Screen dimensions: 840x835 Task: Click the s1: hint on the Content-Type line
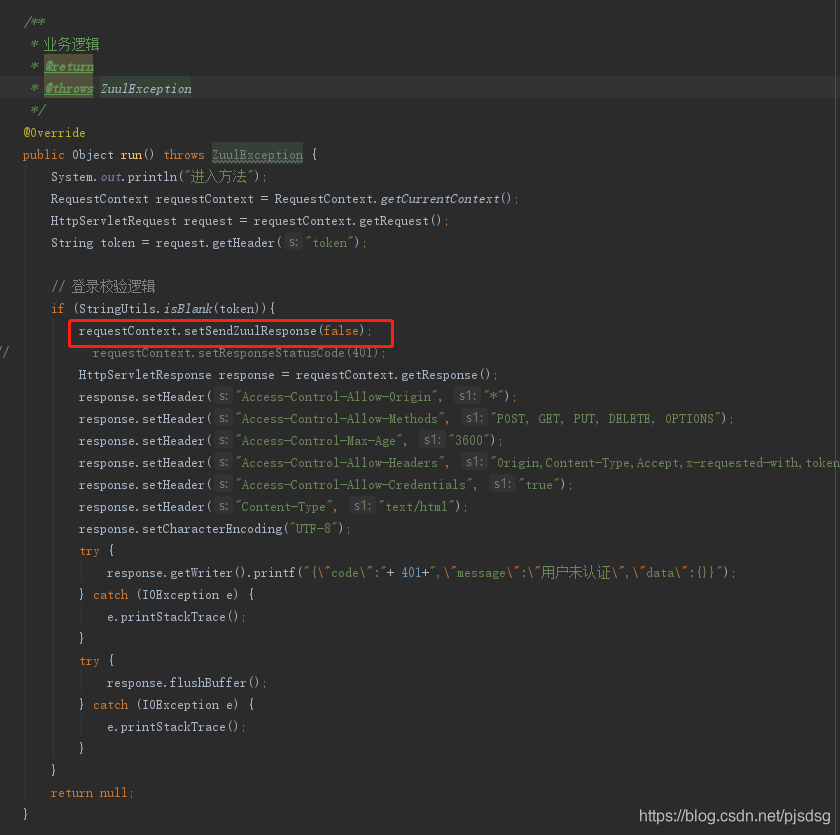[x=362, y=506]
